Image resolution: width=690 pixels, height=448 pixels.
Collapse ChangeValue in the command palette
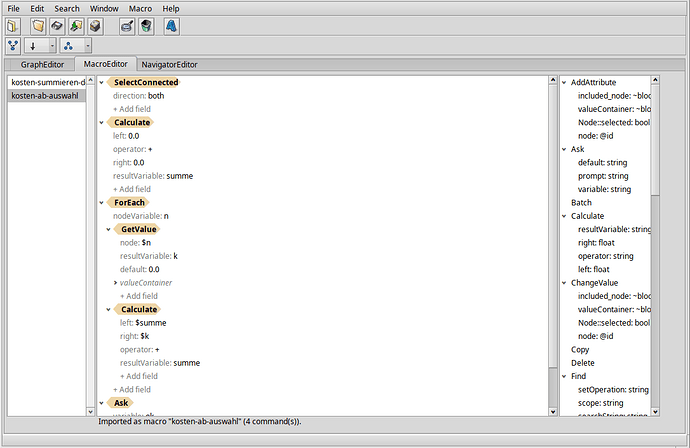pyautogui.click(x=564, y=283)
